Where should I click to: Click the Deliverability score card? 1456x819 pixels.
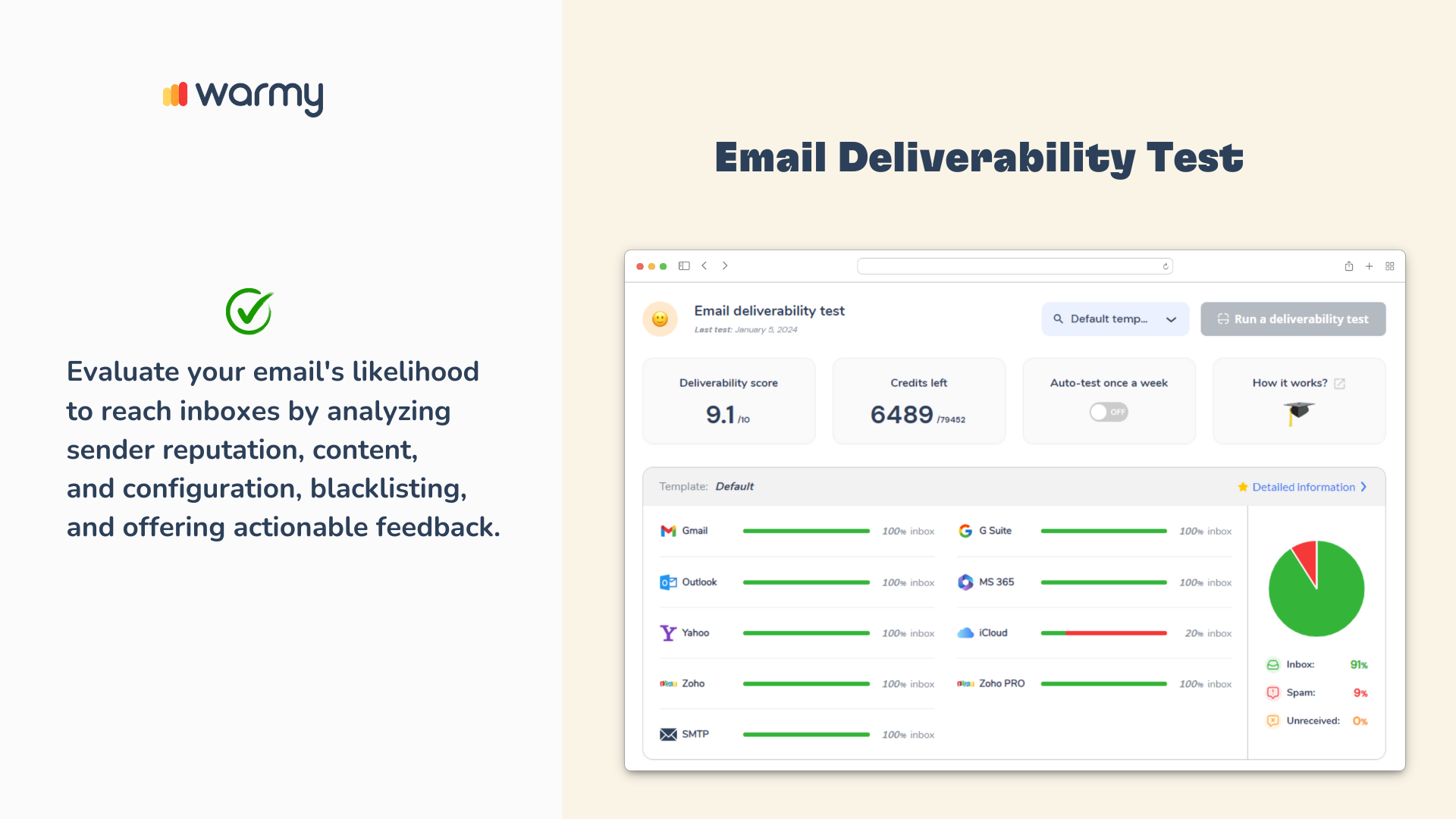click(x=729, y=401)
